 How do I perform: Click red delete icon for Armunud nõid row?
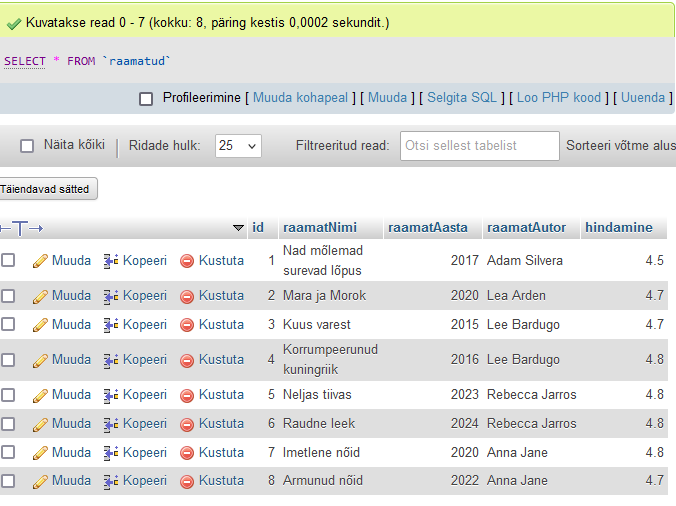[187, 481]
